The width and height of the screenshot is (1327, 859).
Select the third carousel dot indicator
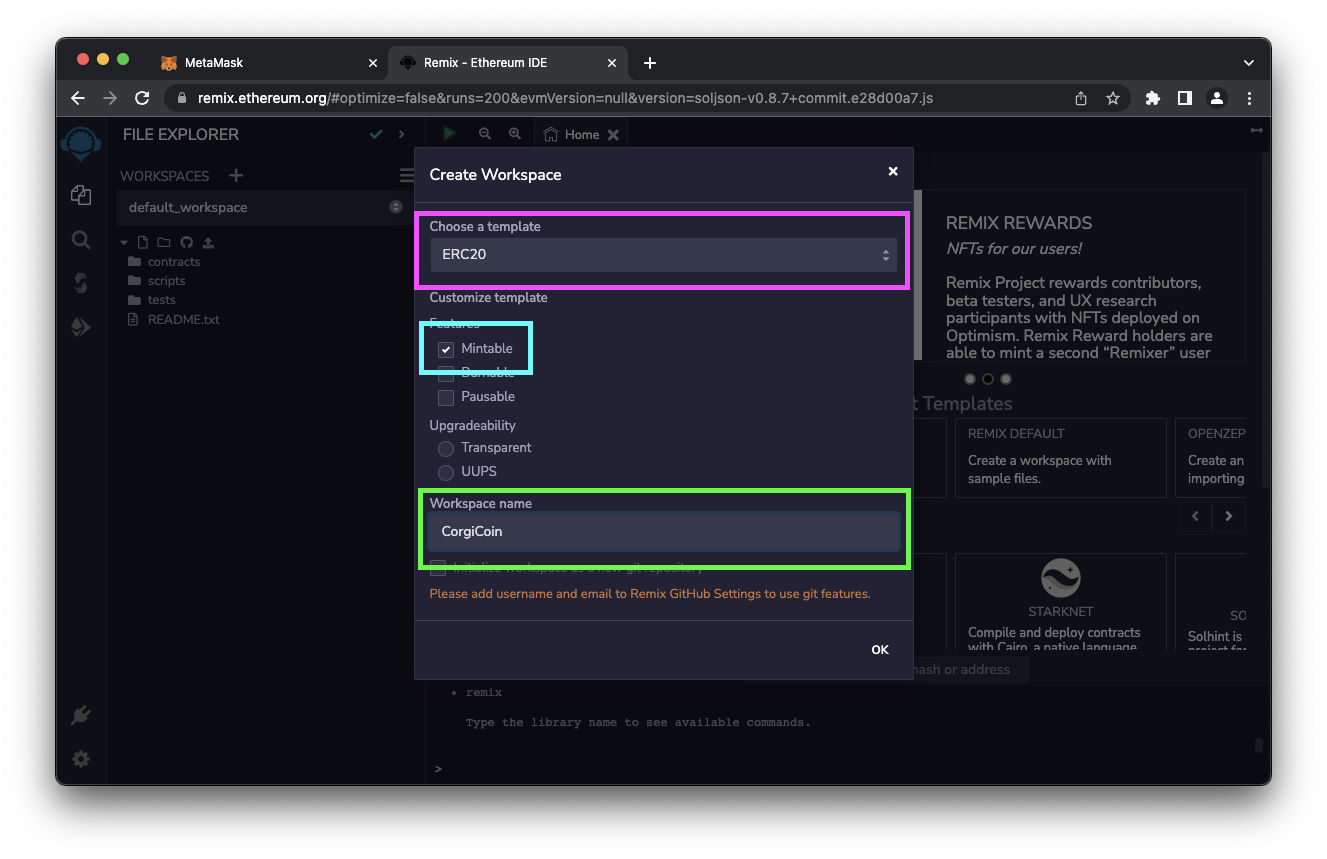[x=1006, y=379]
